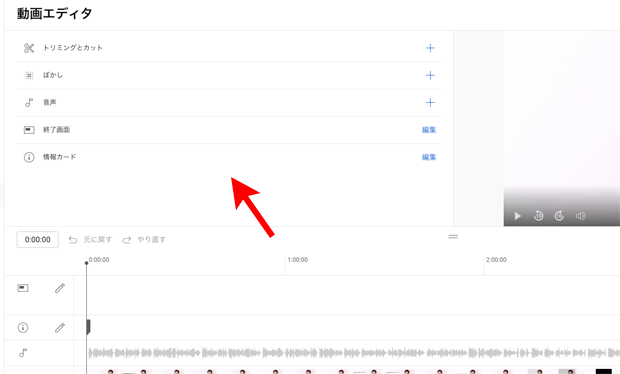Click the 2:00:00 mark on ruler

point(496,260)
